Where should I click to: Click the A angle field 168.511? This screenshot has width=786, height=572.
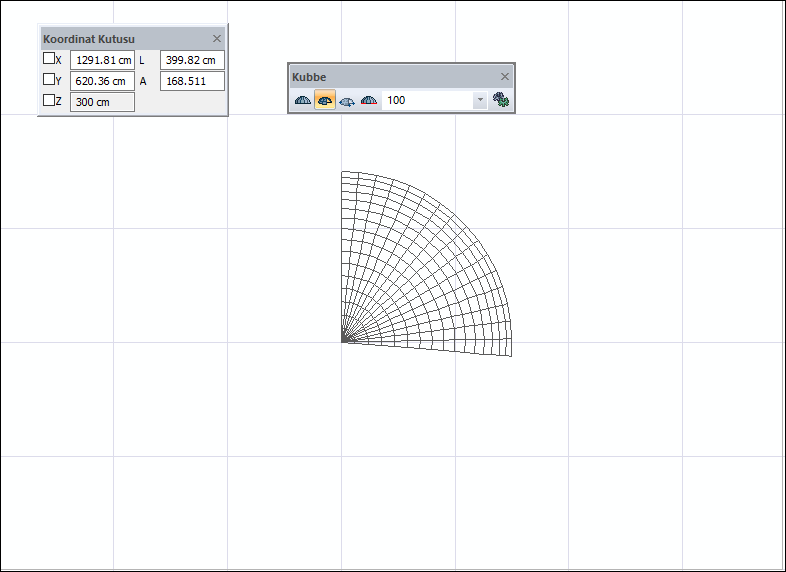click(x=192, y=81)
